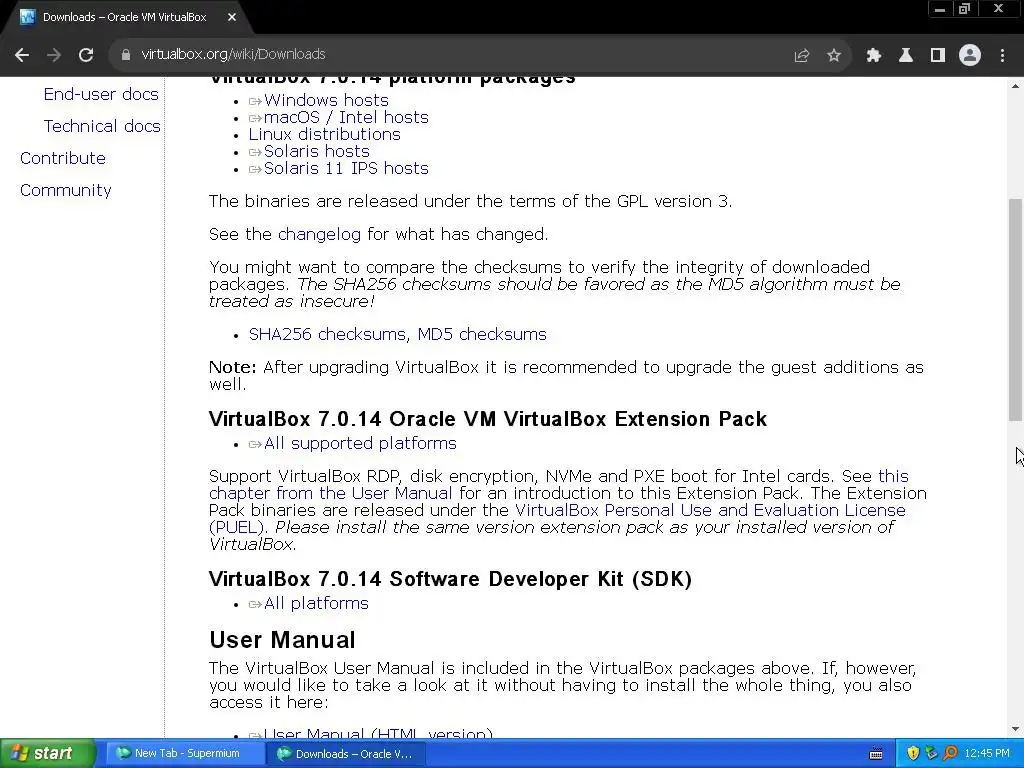Open the VirtualBox Personal Use and Evaluation License link

pos(710,509)
